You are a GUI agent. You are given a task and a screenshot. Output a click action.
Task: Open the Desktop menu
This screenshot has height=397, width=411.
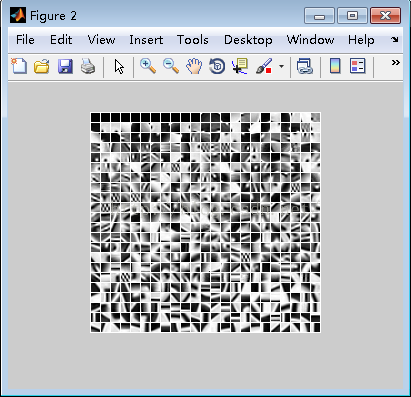(x=248, y=40)
